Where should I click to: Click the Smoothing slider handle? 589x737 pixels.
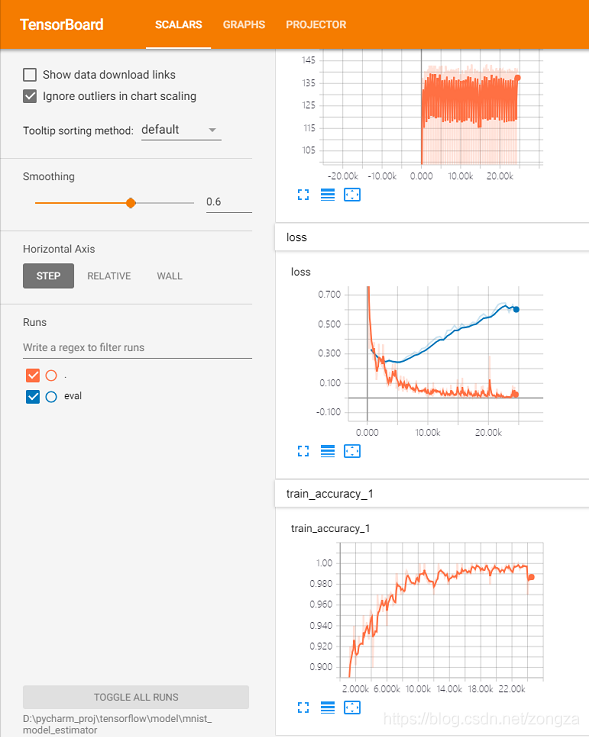click(x=131, y=203)
